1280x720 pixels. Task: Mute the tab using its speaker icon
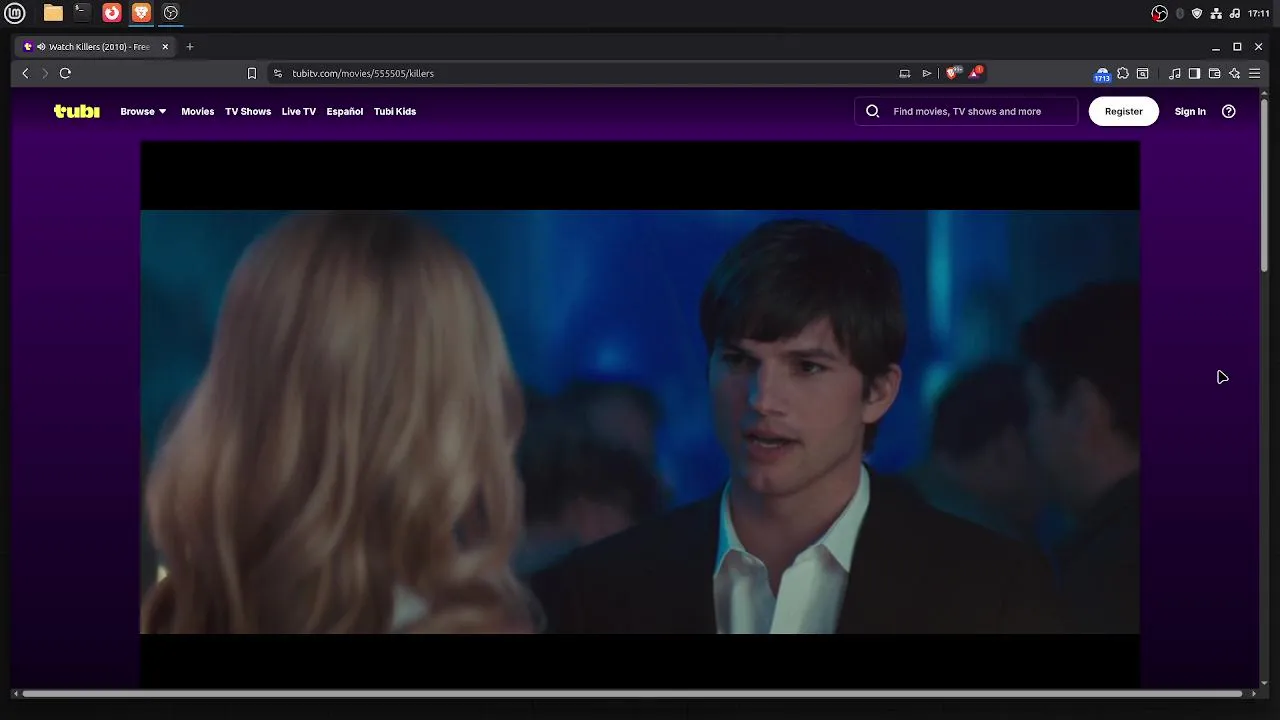point(41,47)
